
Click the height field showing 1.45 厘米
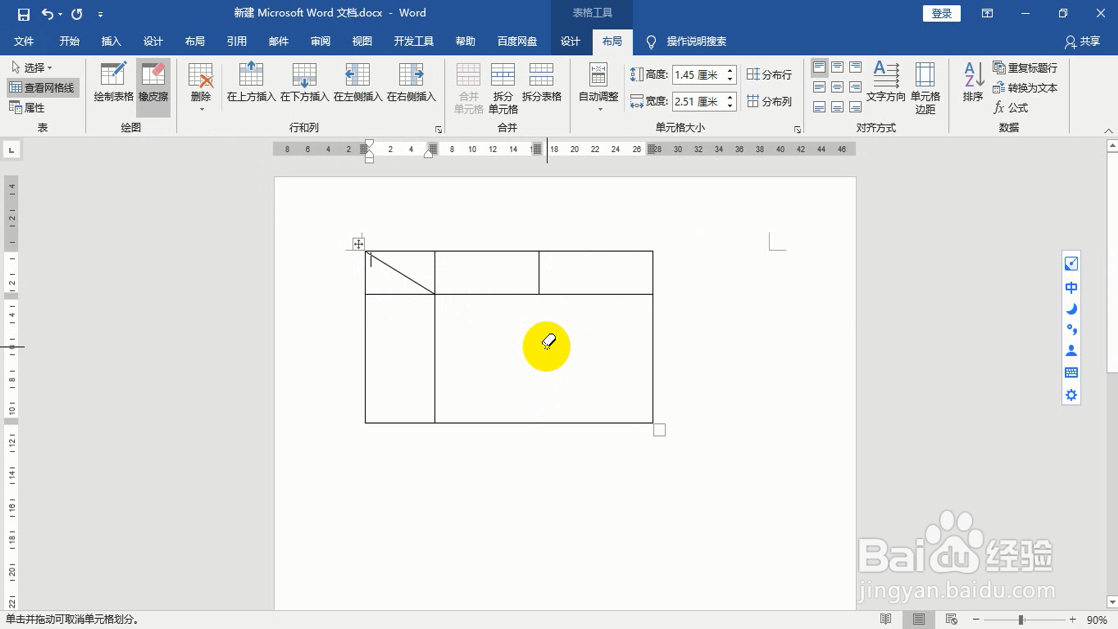[698, 75]
